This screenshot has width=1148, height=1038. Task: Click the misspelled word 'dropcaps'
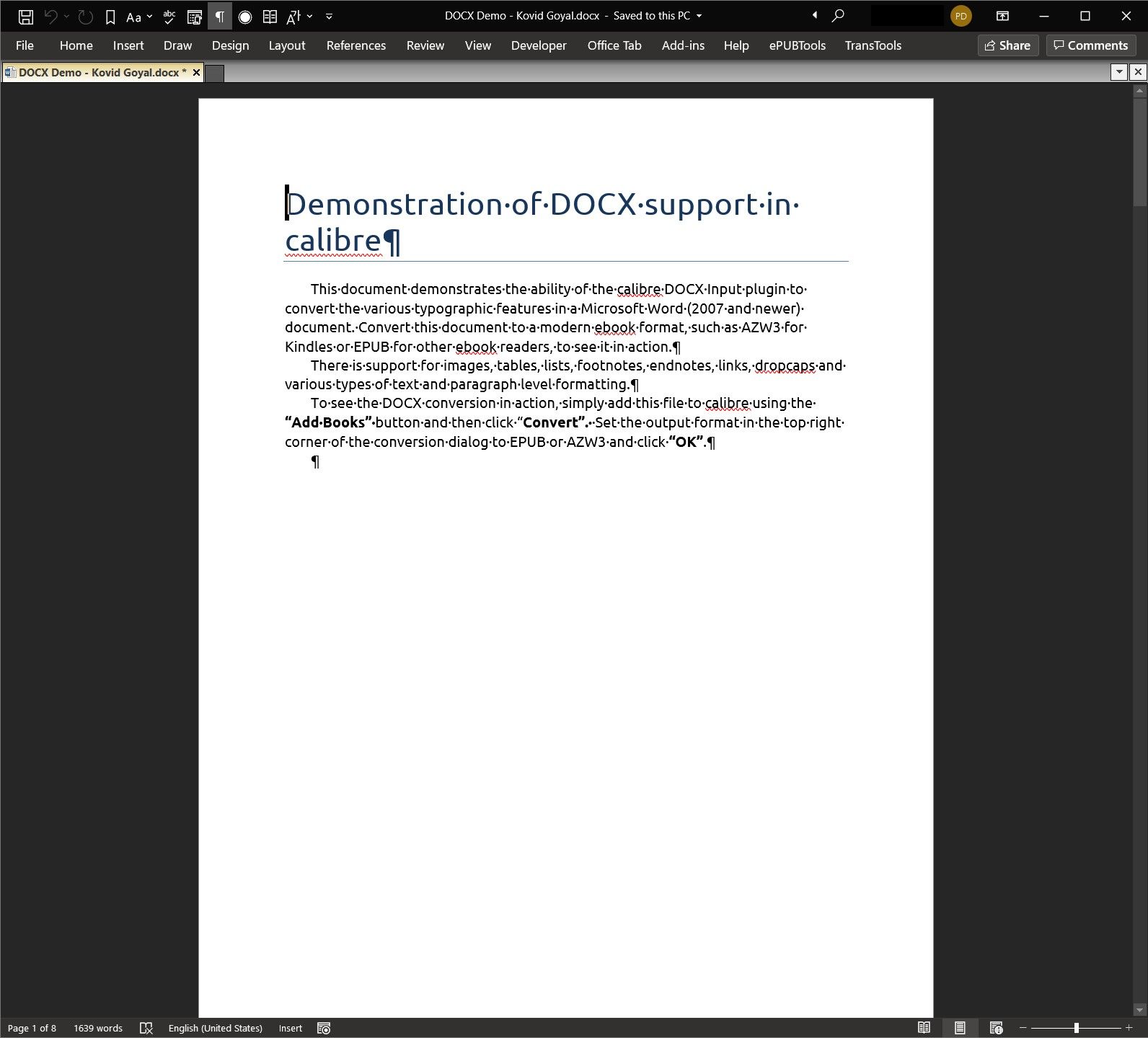point(785,366)
